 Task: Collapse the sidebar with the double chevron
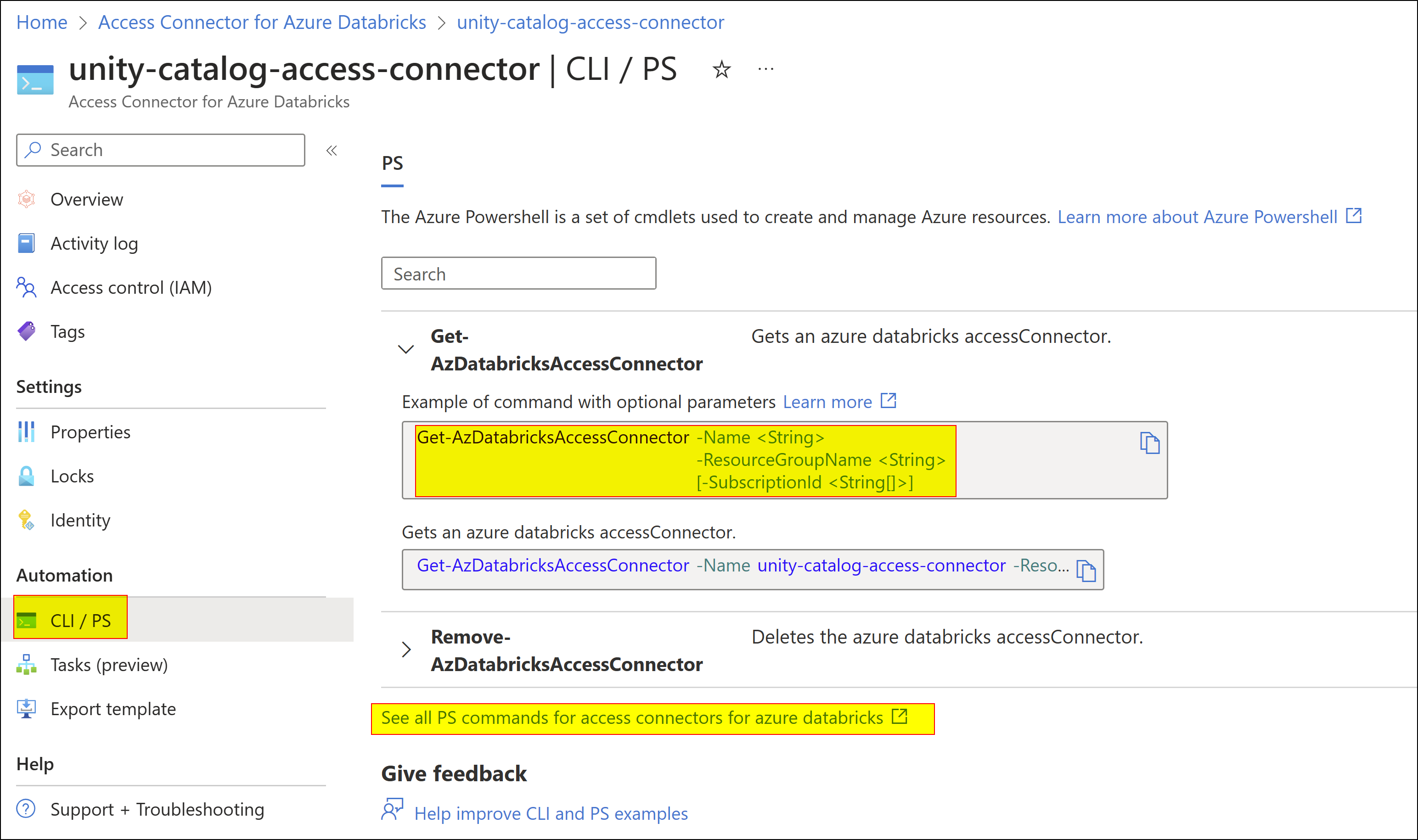click(332, 151)
